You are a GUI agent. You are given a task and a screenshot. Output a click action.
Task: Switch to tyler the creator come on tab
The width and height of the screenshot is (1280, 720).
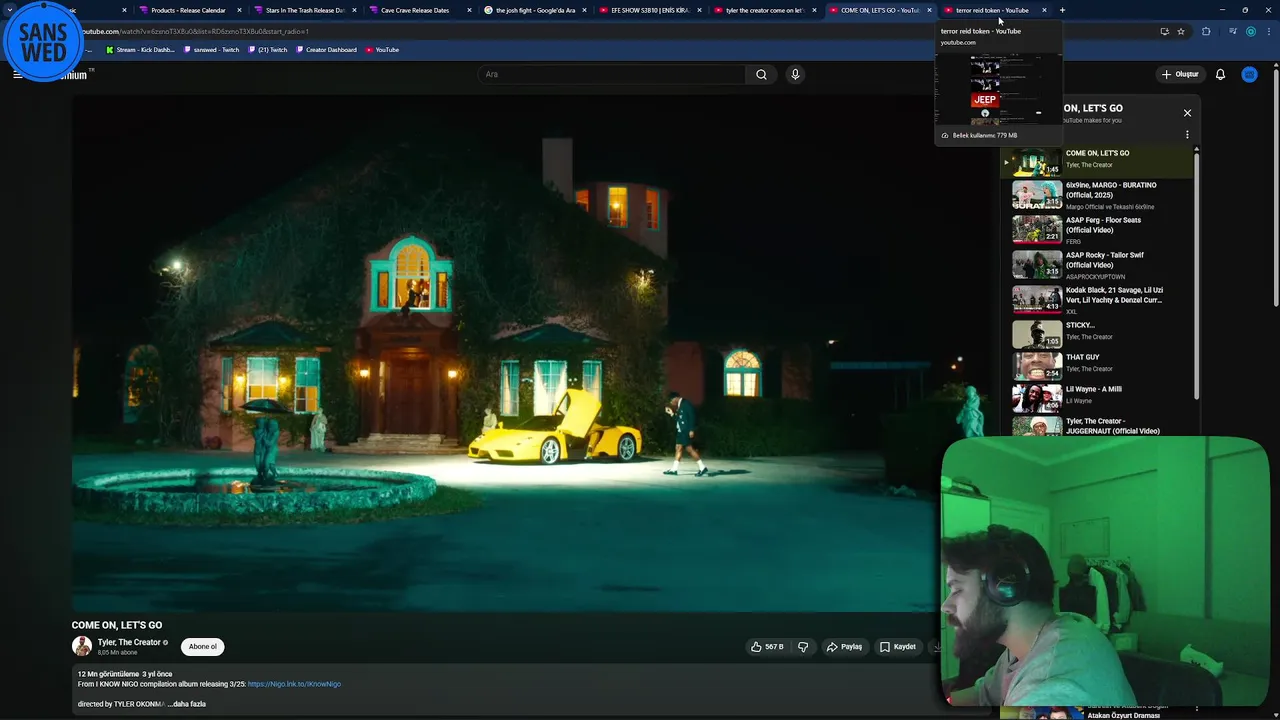765,10
